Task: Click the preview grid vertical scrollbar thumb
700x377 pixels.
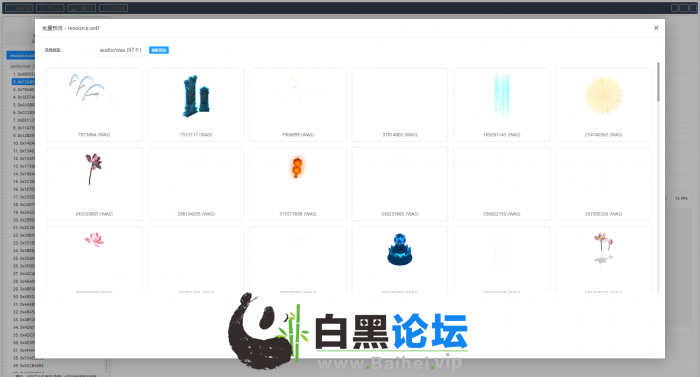Action: 658,82
